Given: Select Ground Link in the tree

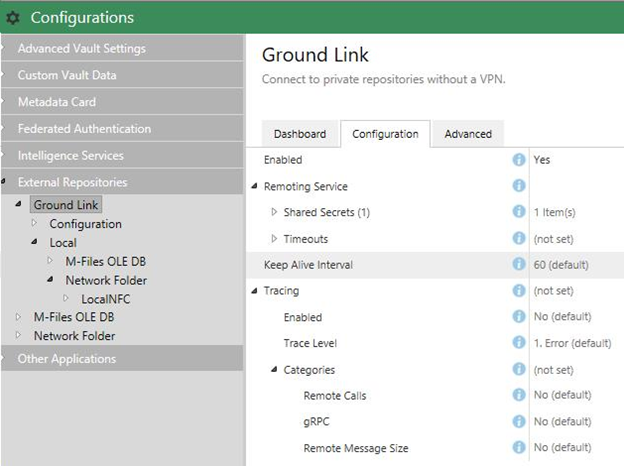Looking at the screenshot, I should pyautogui.click(x=66, y=205).
